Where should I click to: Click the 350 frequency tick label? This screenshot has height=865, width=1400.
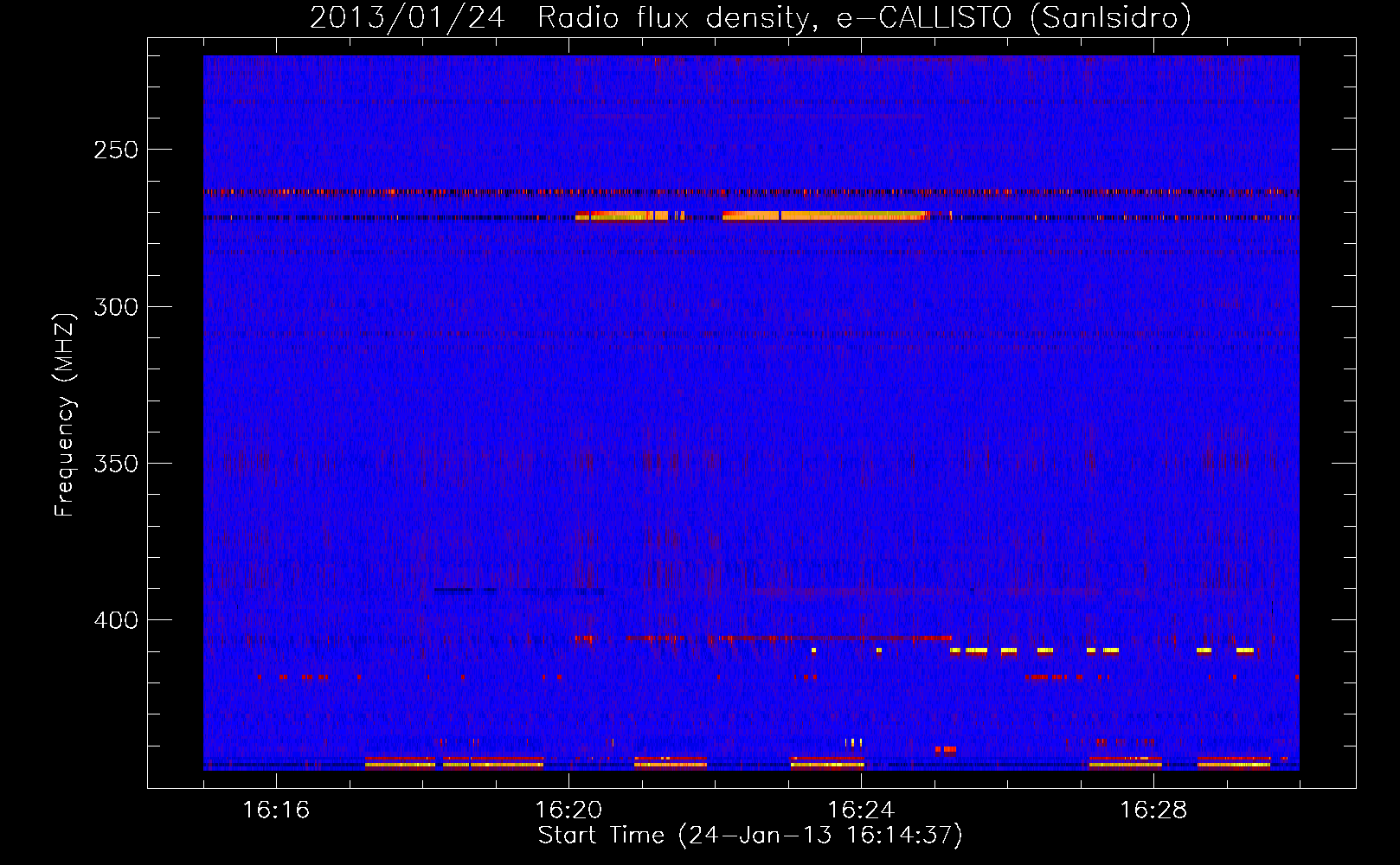pos(116,464)
